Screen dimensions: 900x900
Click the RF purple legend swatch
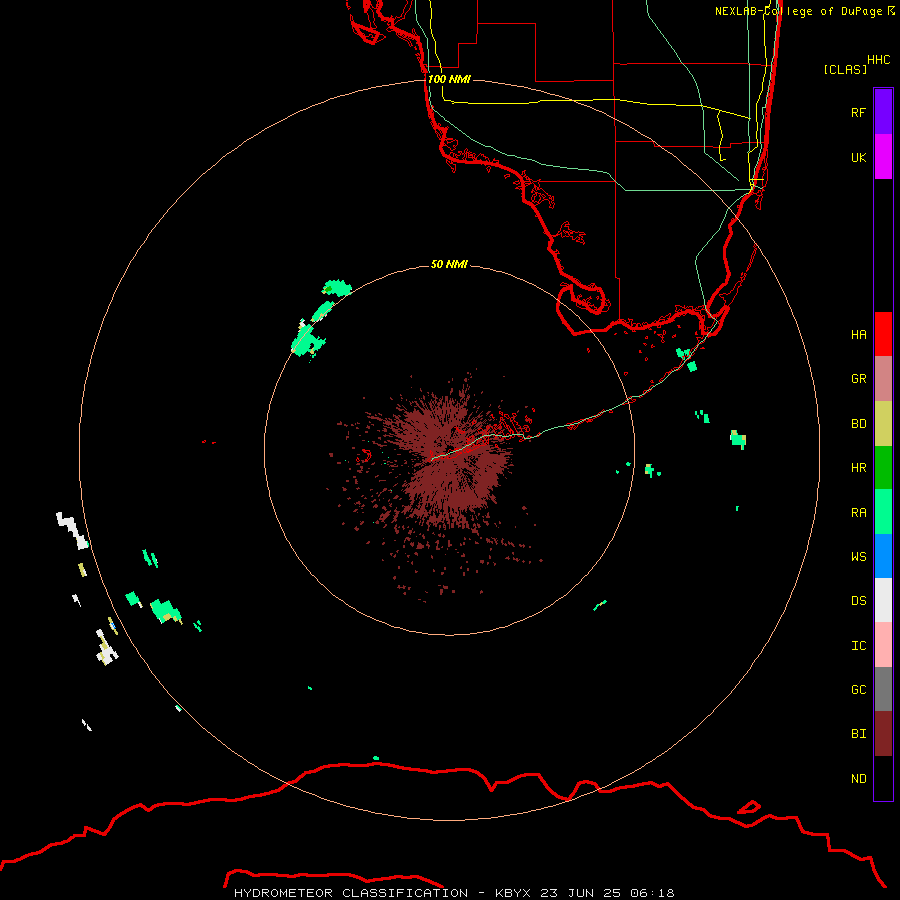point(883,112)
